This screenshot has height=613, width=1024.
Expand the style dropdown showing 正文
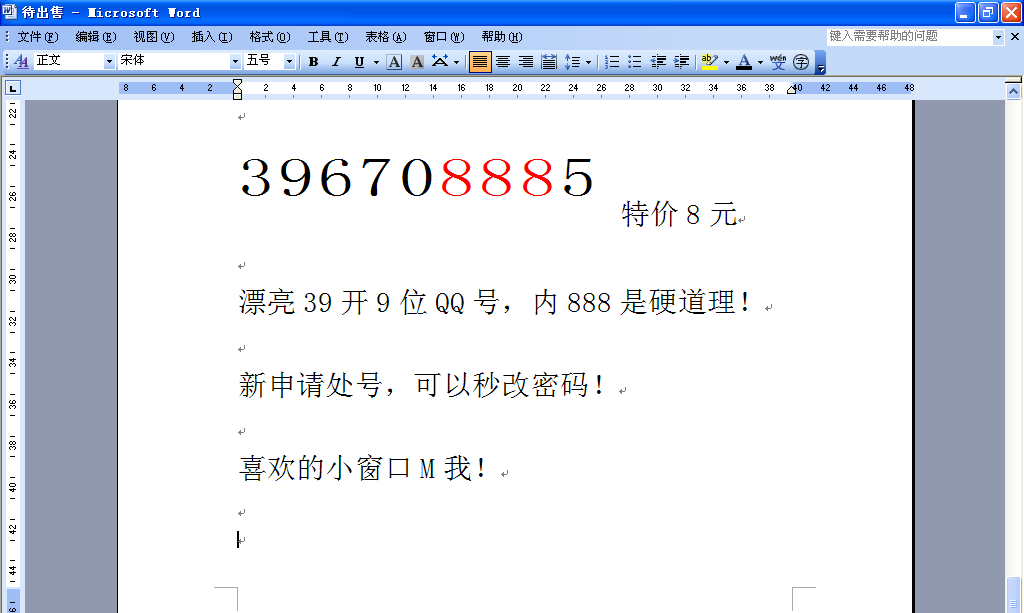click(x=109, y=61)
